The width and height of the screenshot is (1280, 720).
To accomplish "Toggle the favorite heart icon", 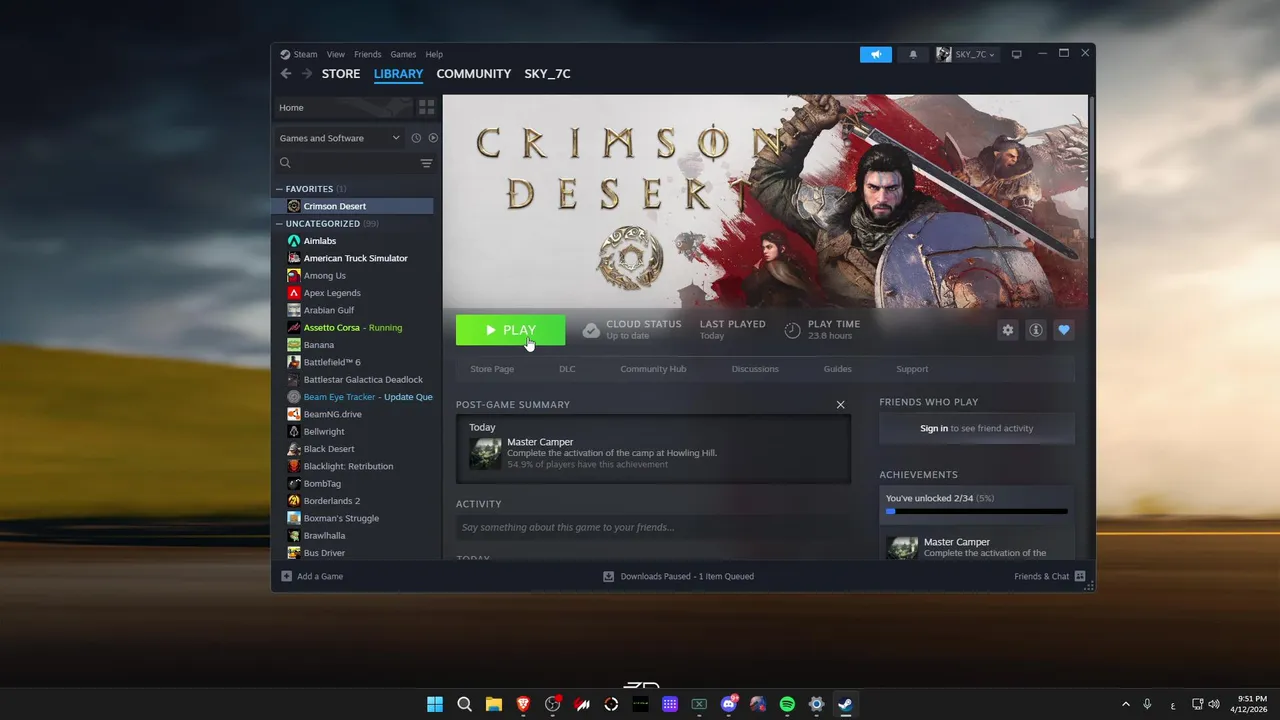I will click(x=1064, y=330).
